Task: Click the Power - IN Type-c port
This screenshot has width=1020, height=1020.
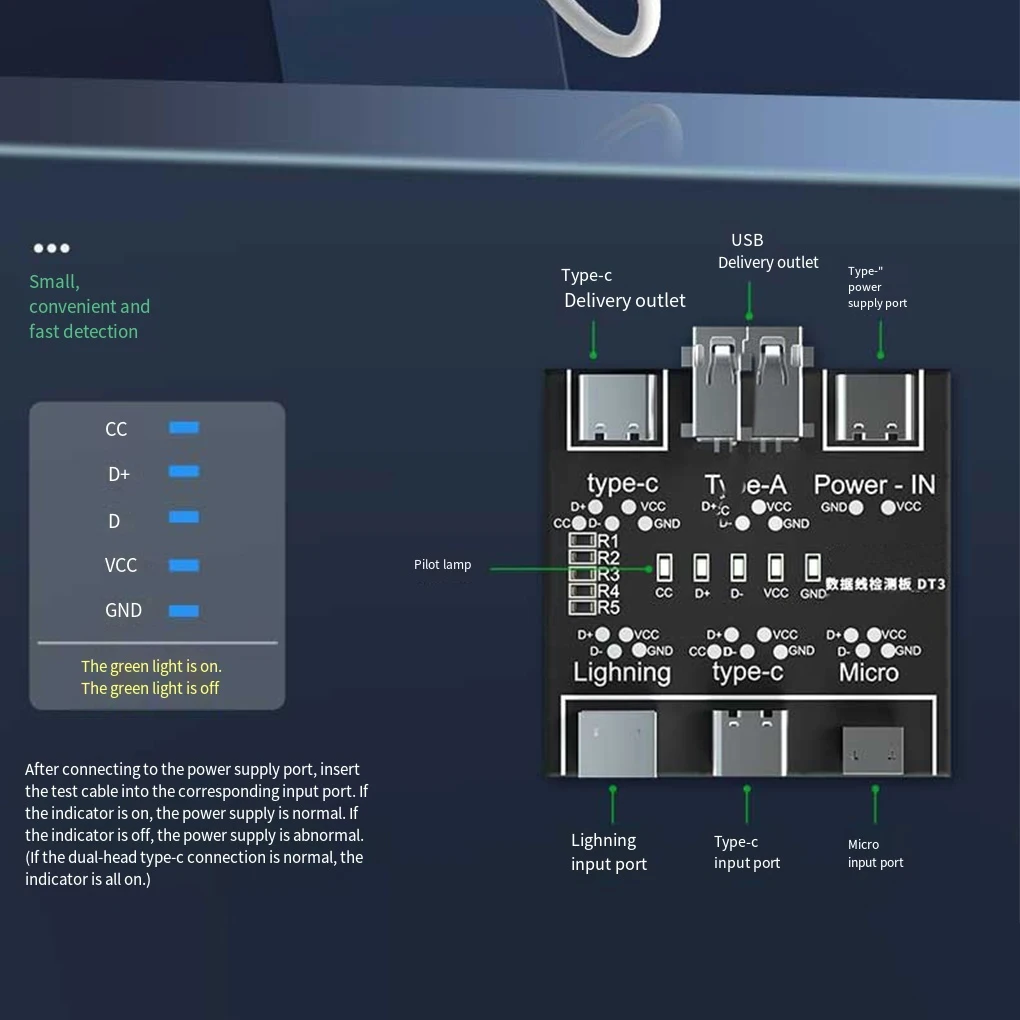Action: click(x=874, y=409)
